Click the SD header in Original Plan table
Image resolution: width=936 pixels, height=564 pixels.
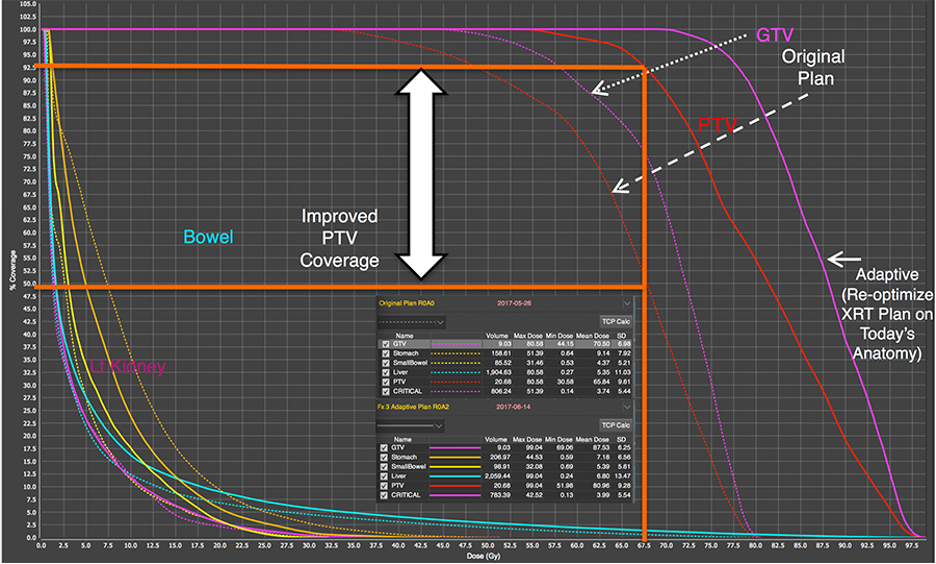(621, 336)
